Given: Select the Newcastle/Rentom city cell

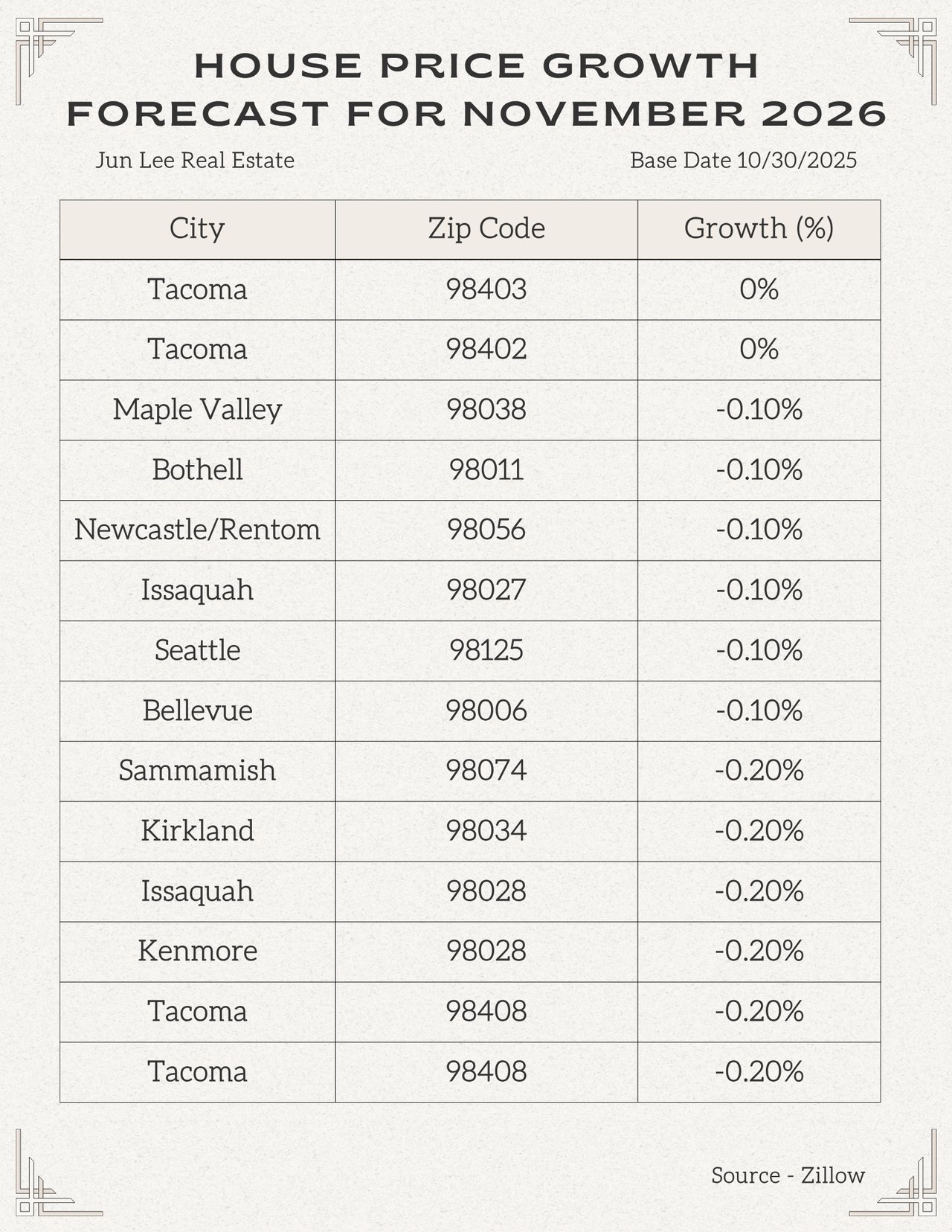Looking at the screenshot, I should point(197,530).
